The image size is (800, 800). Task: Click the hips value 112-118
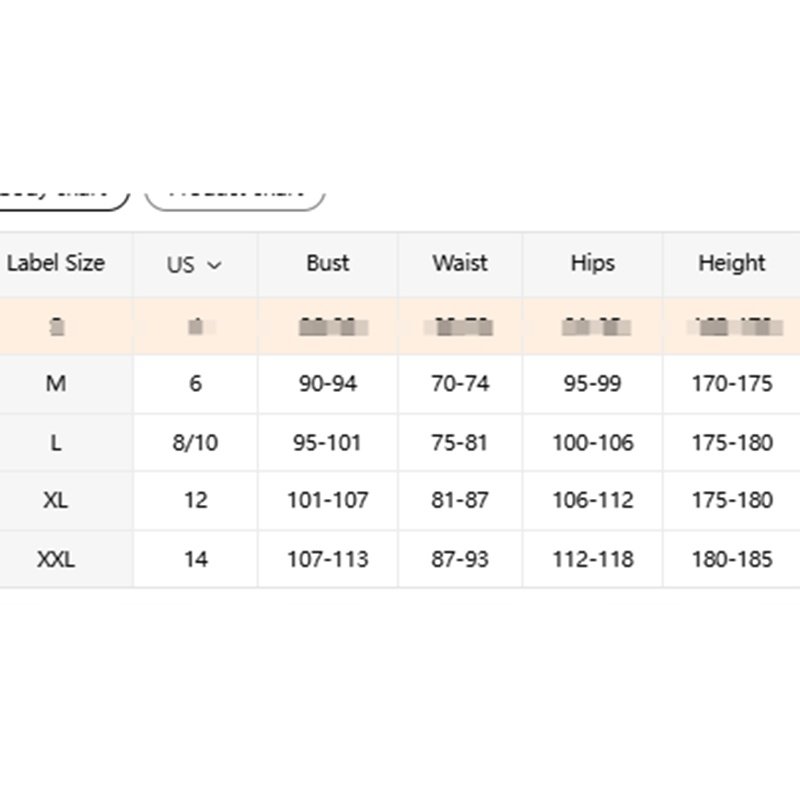coord(592,559)
